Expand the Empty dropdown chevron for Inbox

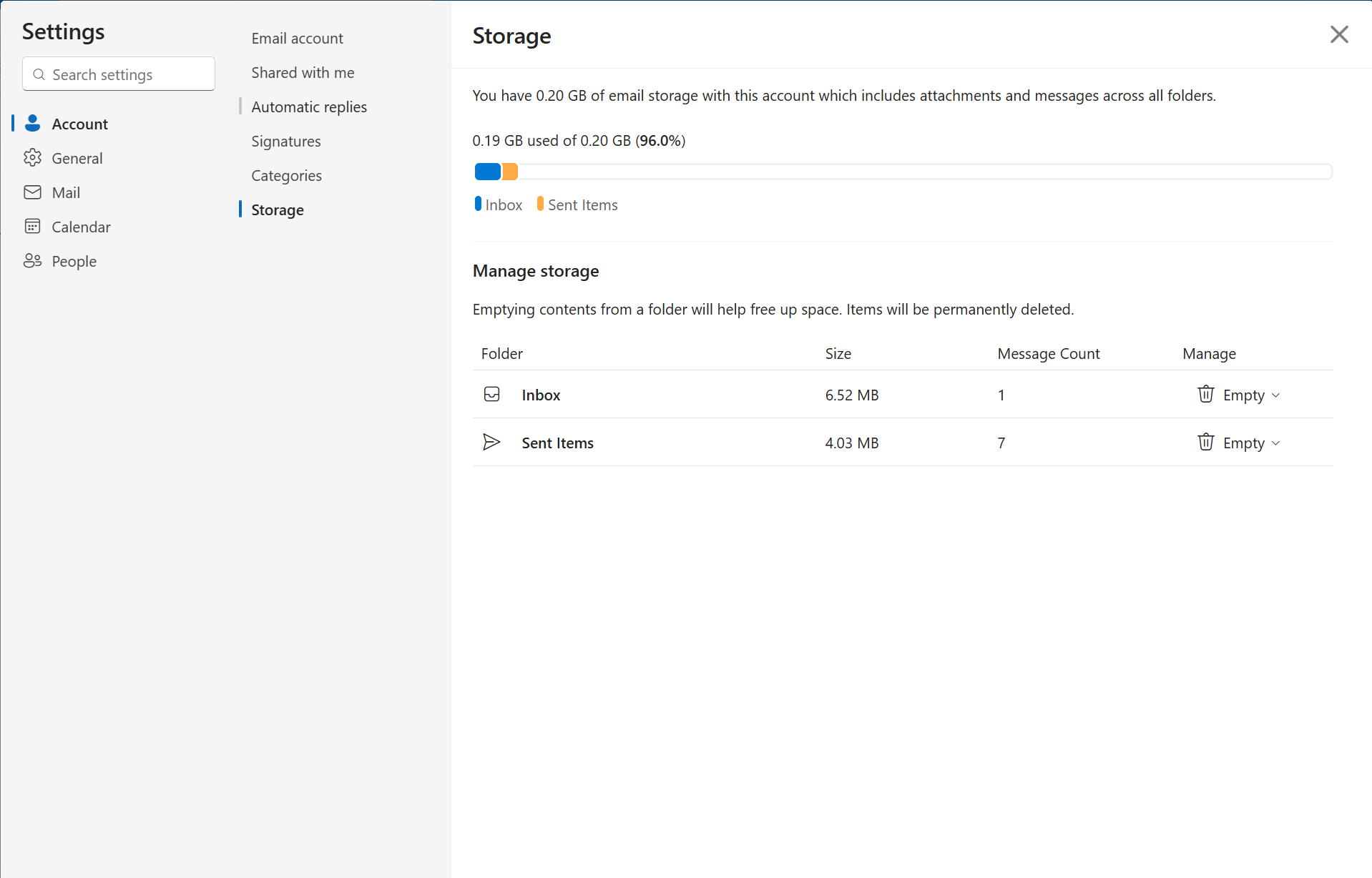click(x=1275, y=395)
